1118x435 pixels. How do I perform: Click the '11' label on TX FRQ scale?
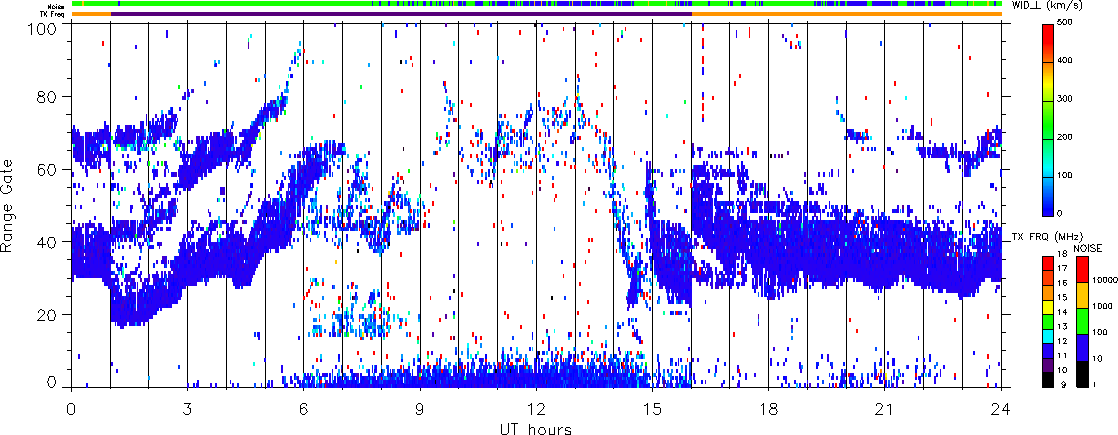point(1061,354)
